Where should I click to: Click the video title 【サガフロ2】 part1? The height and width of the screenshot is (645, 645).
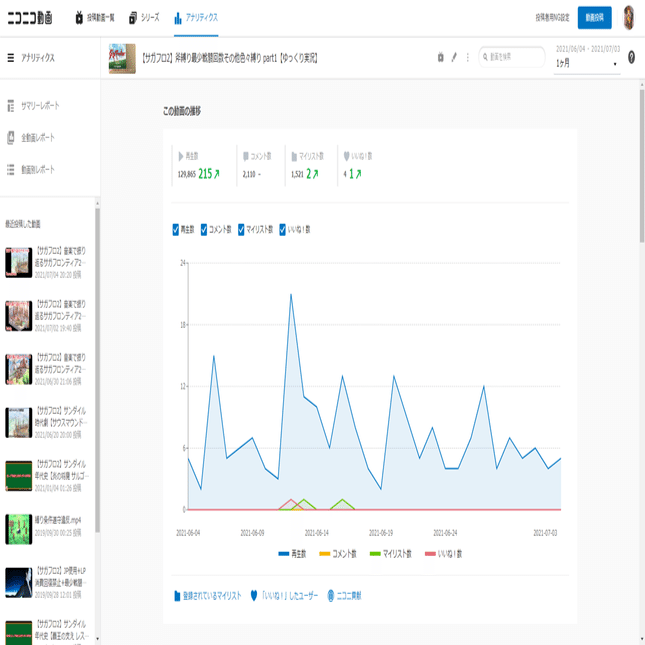230,58
